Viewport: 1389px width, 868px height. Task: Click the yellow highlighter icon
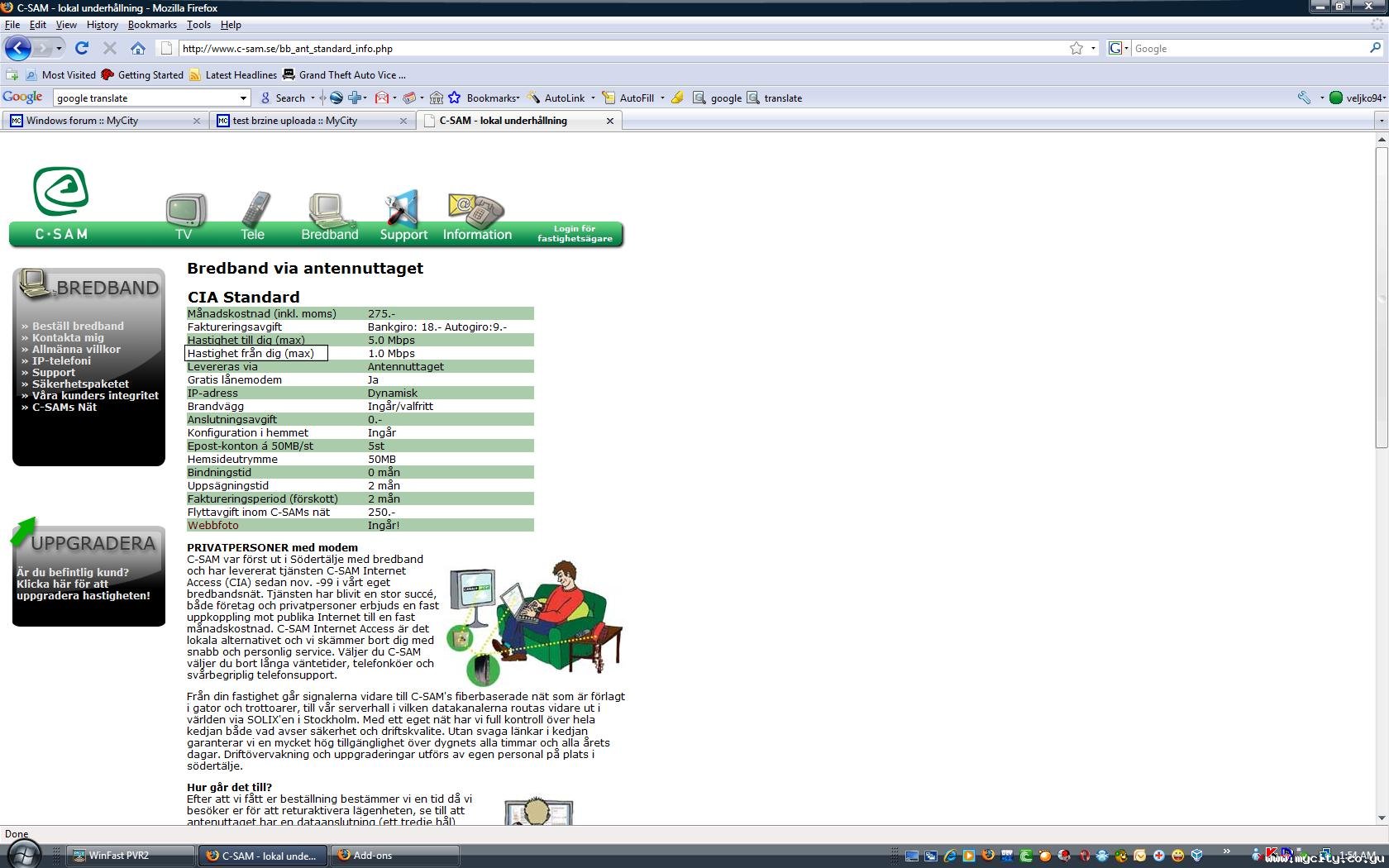pyautogui.click(x=677, y=98)
